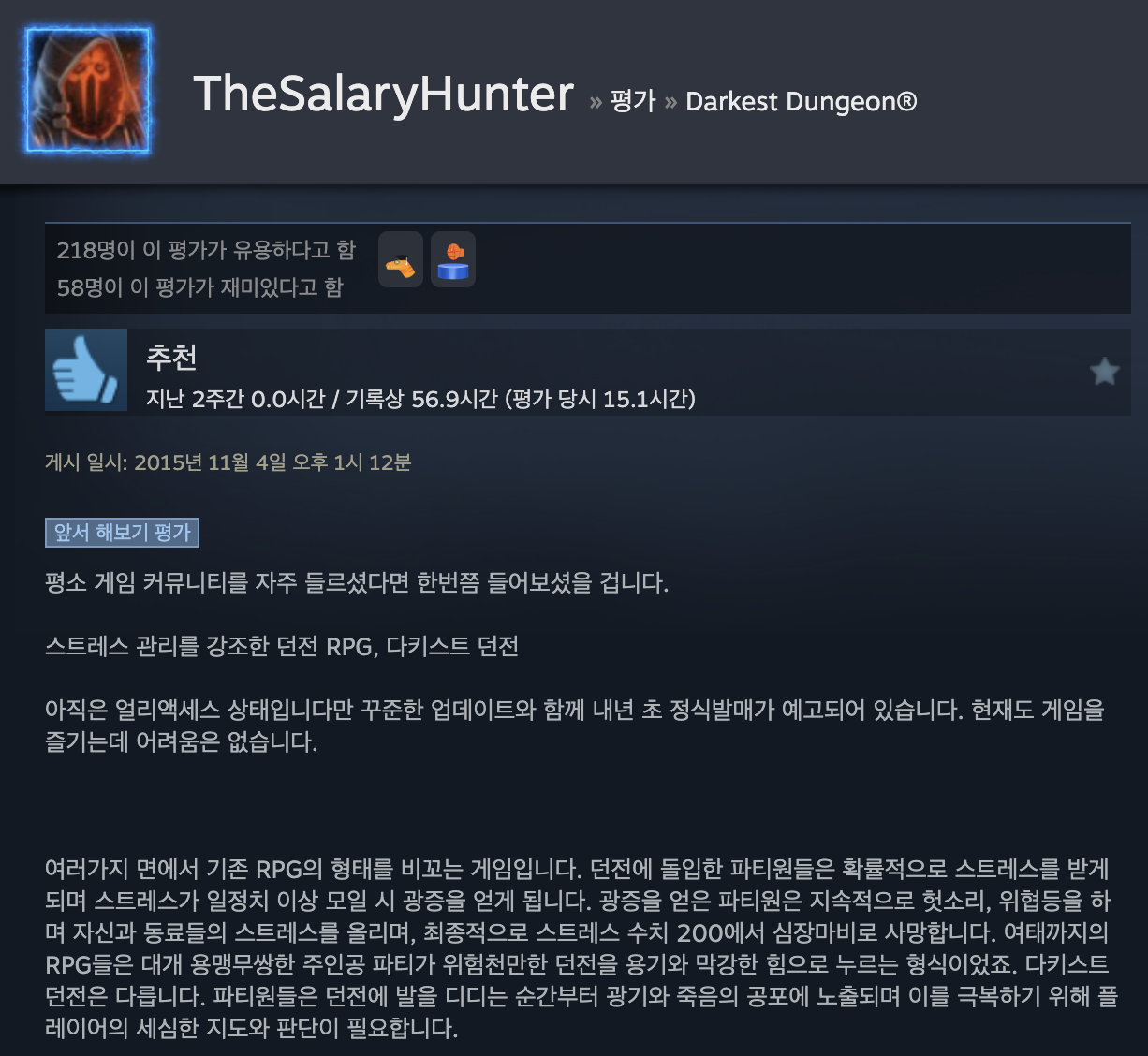Image resolution: width=1148 pixels, height=1056 pixels.
Task: Go to the Darkest Dungeon® game page
Action: (802, 101)
